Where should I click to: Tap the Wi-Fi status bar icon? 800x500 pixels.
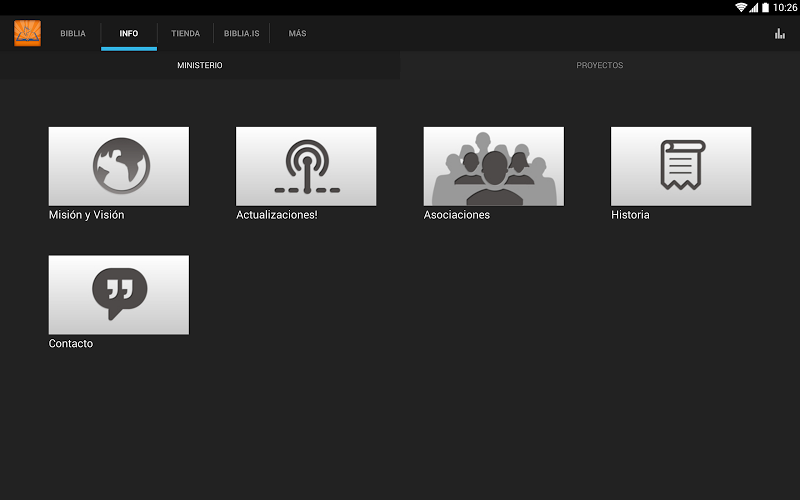pyautogui.click(x=741, y=7)
